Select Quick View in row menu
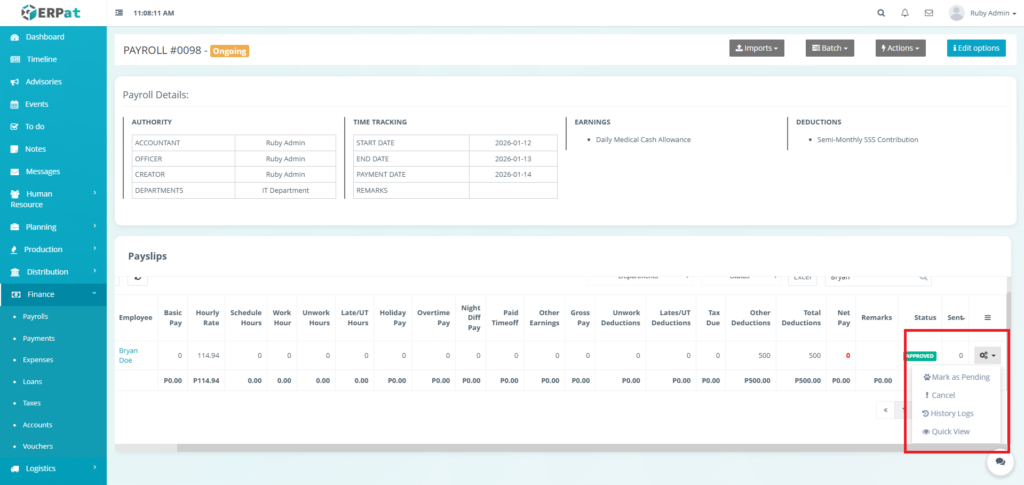1024x485 pixels. coord(949,431)
